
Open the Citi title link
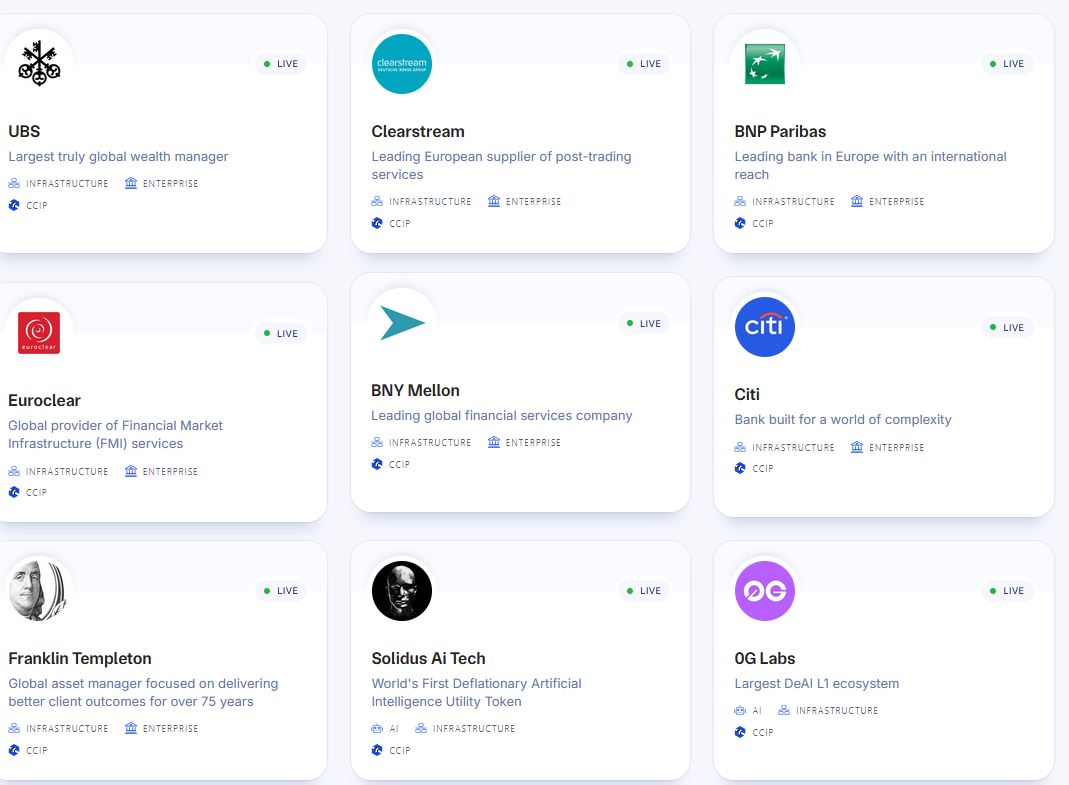pyautogui.click(x=747, y=394)
